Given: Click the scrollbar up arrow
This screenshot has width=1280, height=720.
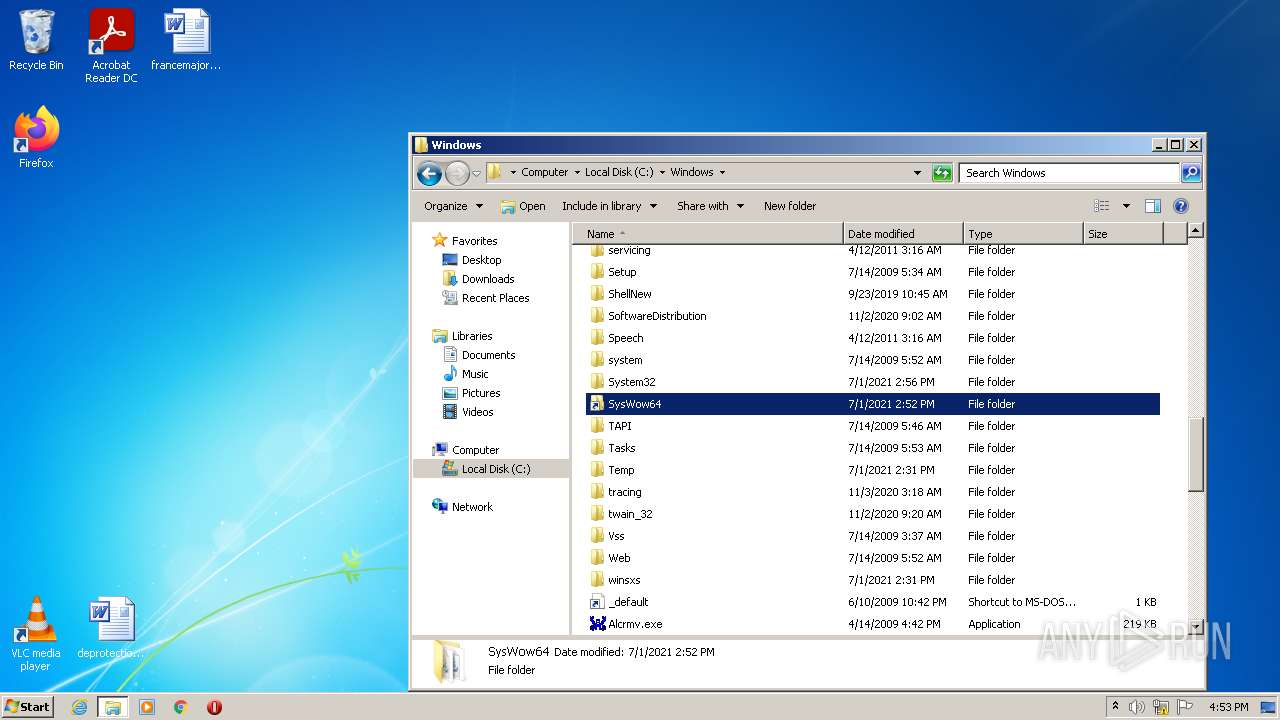Looking at the screenshot, I should 1195,231.
